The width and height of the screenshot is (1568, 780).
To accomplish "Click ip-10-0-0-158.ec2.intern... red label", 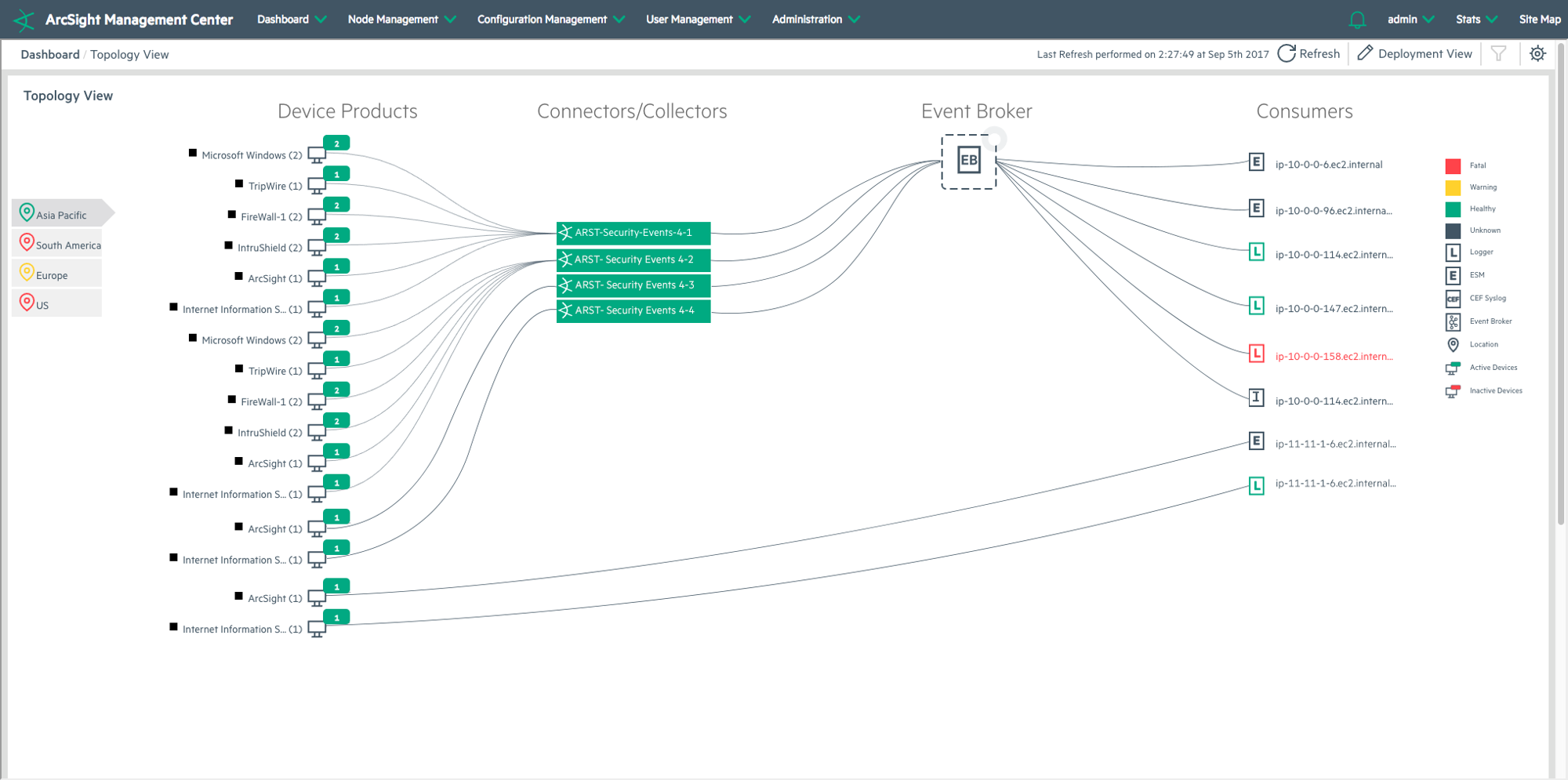I will 1334,356.
